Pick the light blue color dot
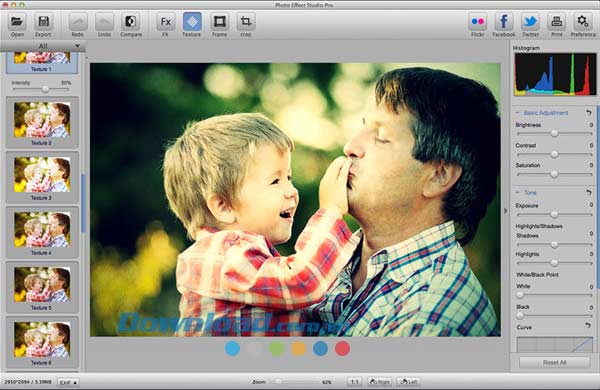The width and height of the screenshot is (600, 390). (232, 349)
